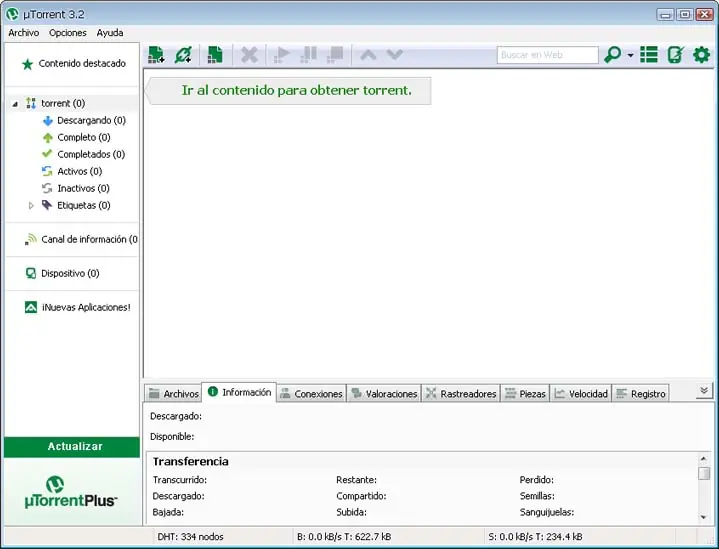This screenshot has width=719, height=549.
Task: Click the Pause torrent icon
Action: [x=308, y=55]
